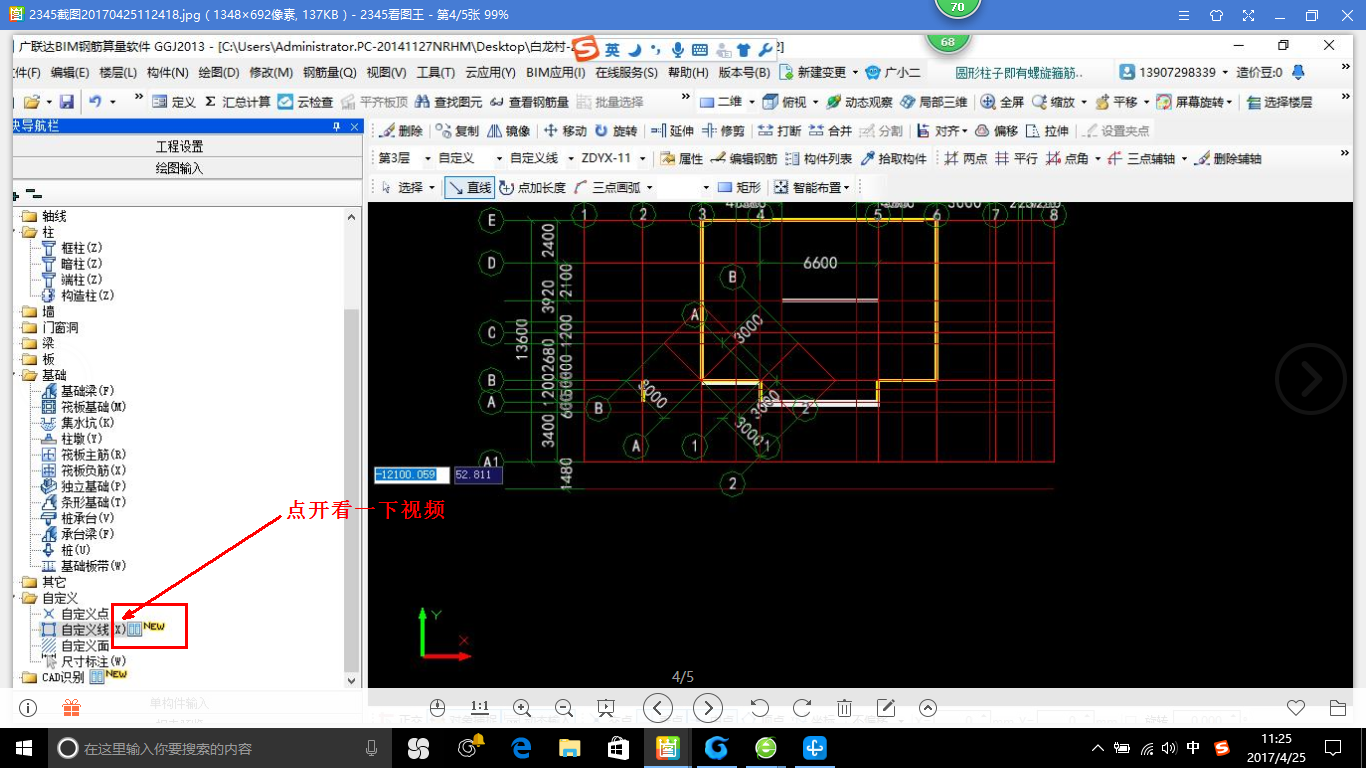Open the 工具(T) menu
Viewport: 1366px width, 768px height.
[x=436, y=72]
